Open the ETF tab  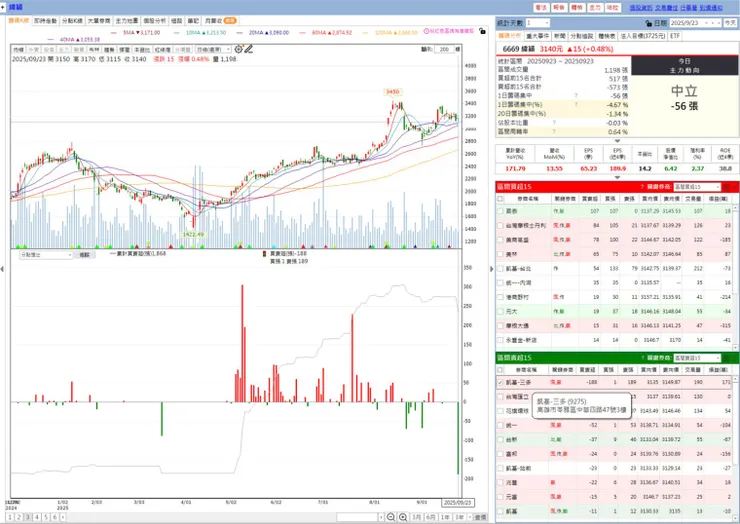(x=674, y=36)
